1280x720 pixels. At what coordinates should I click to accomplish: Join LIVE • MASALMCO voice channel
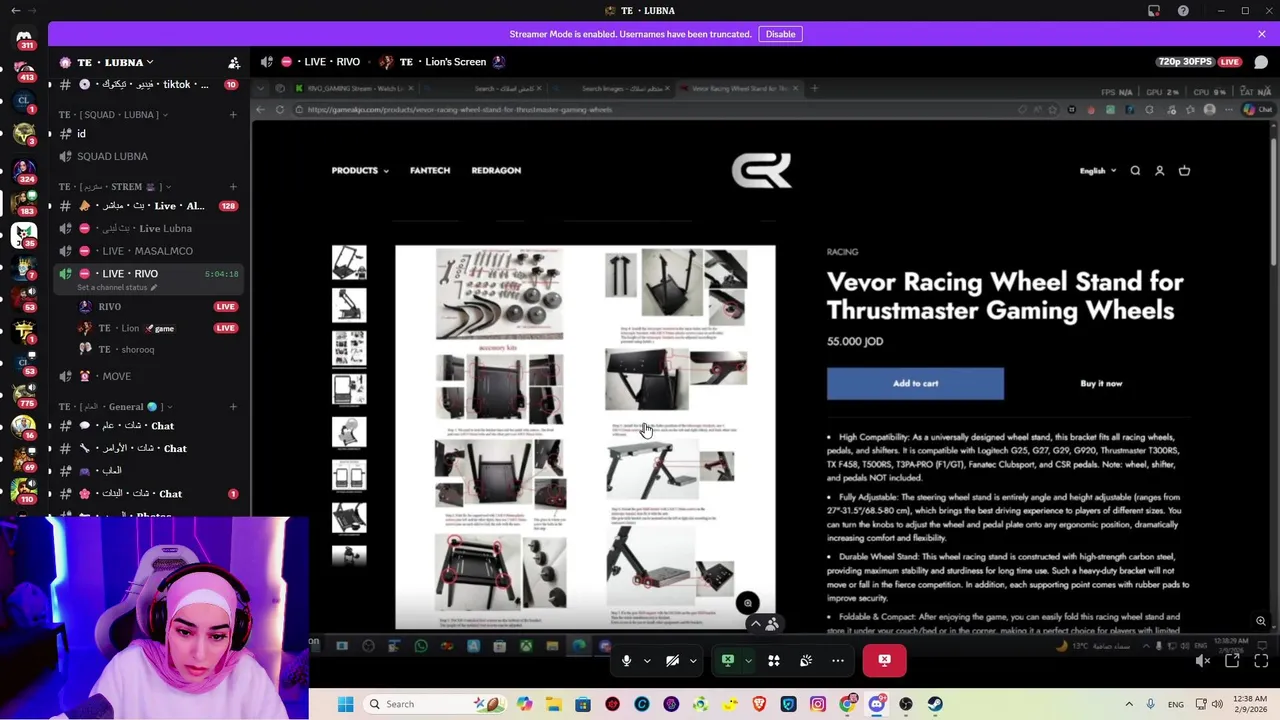(147, 251)
